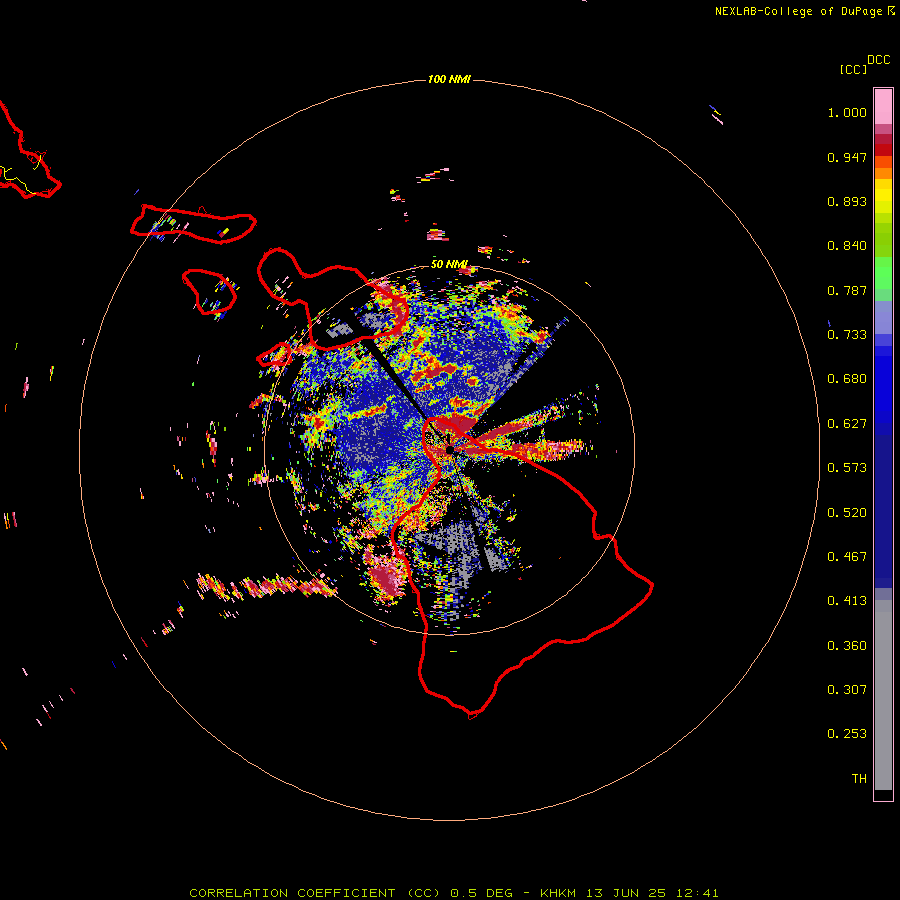Click the 0.467 color scale label
This screenshot has height=900, width=900.
(x=847, y=557)
